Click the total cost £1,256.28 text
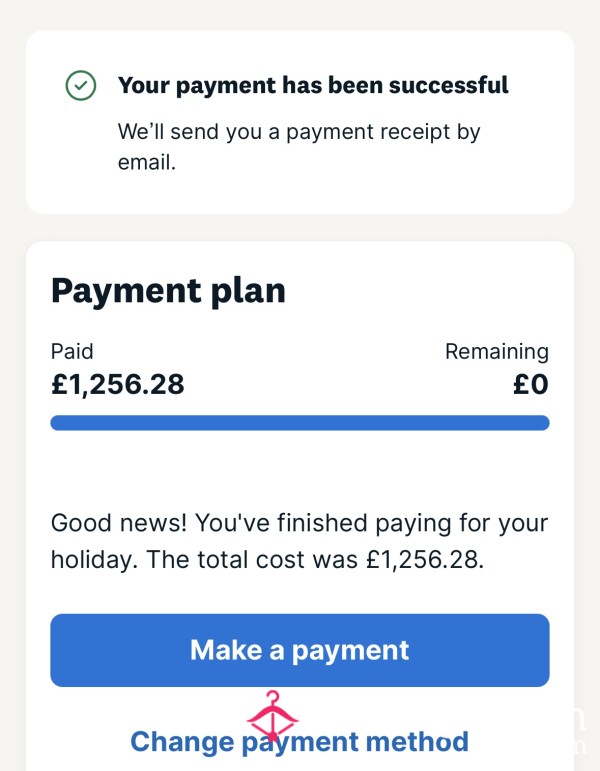The image size is (600, 771). pos(425,560)
